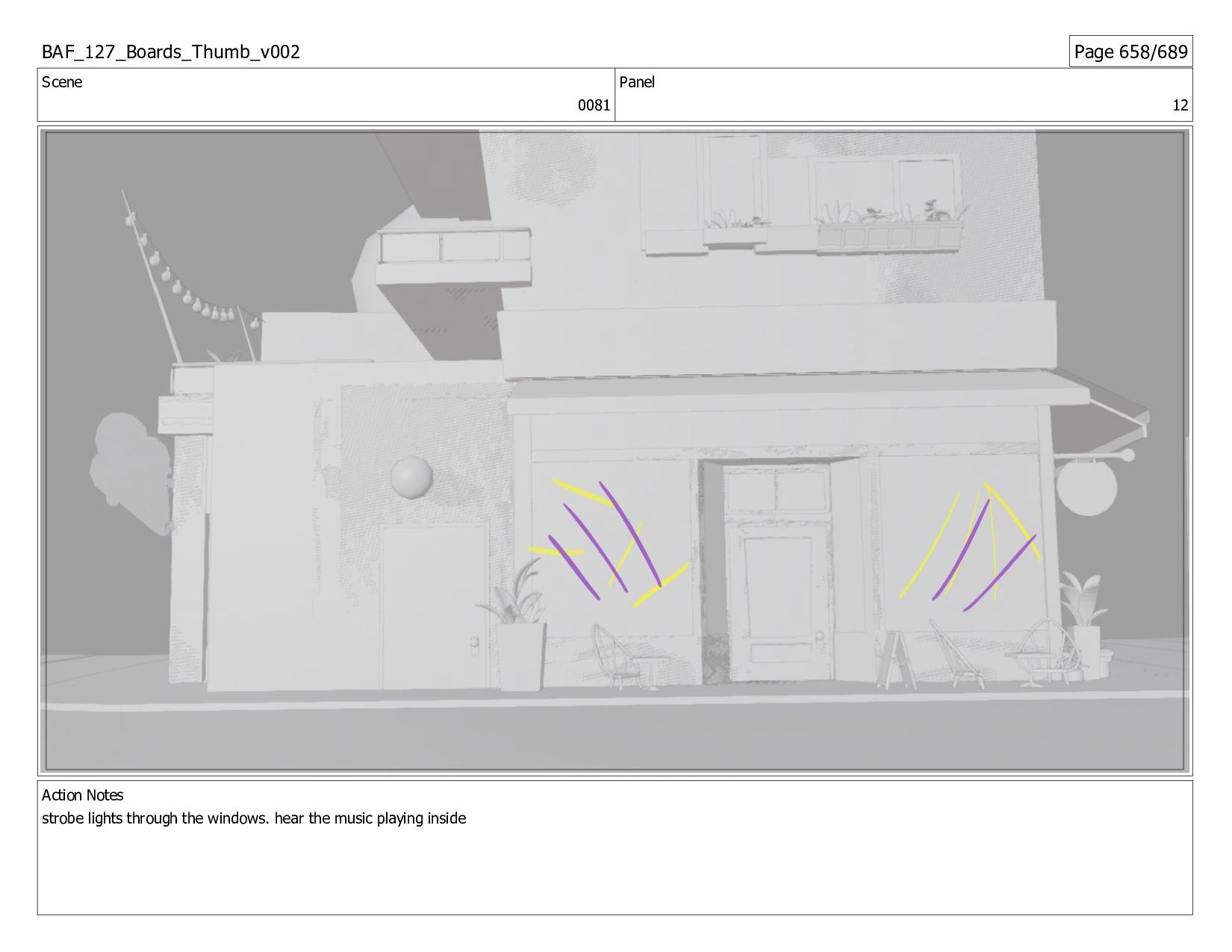This screenshot has height=952, width=1232.
Task: Click the Page 658/689 indicator box
Action: [1130, 52]
